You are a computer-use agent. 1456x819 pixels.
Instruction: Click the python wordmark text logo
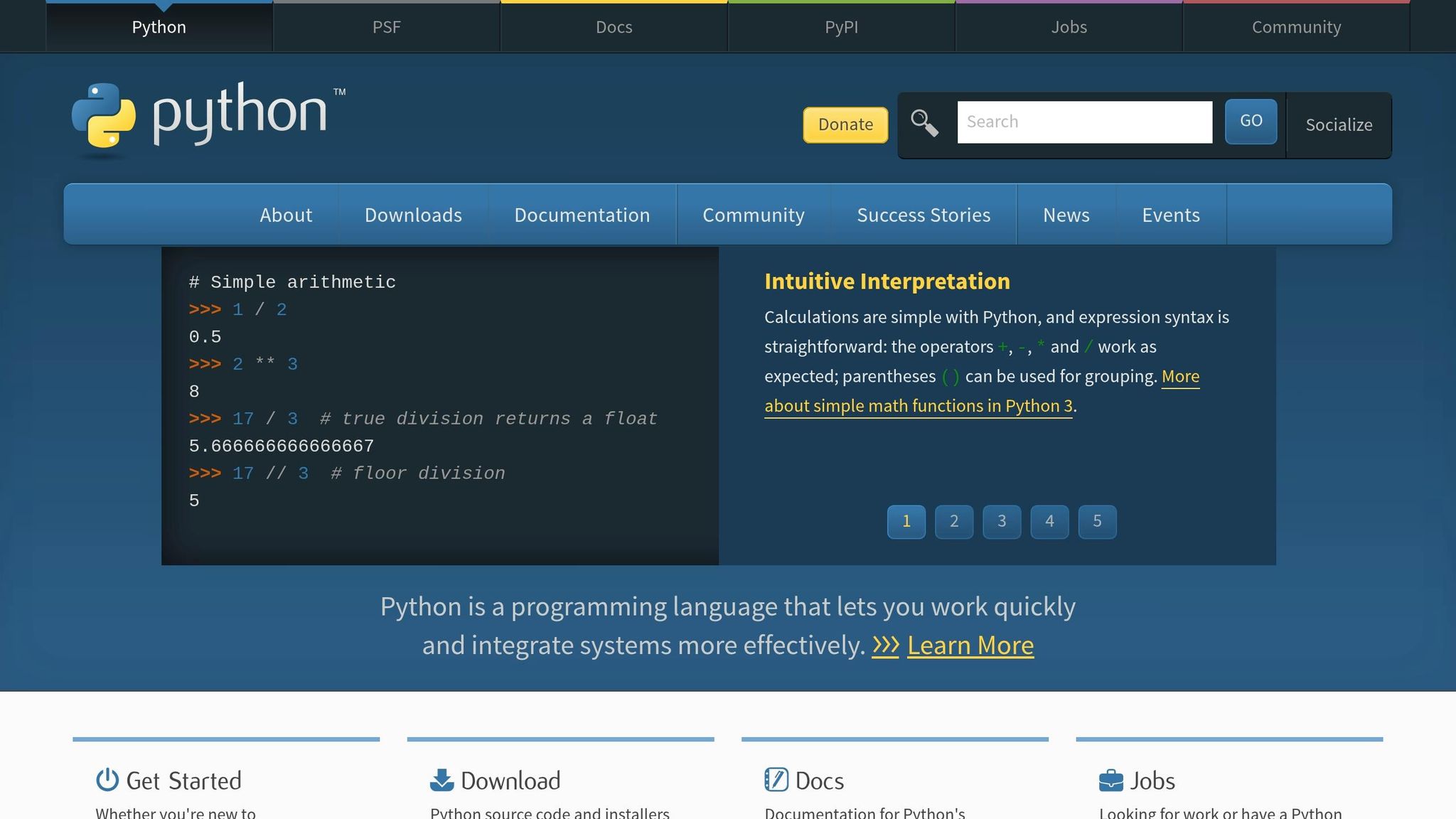pos(240,114)
